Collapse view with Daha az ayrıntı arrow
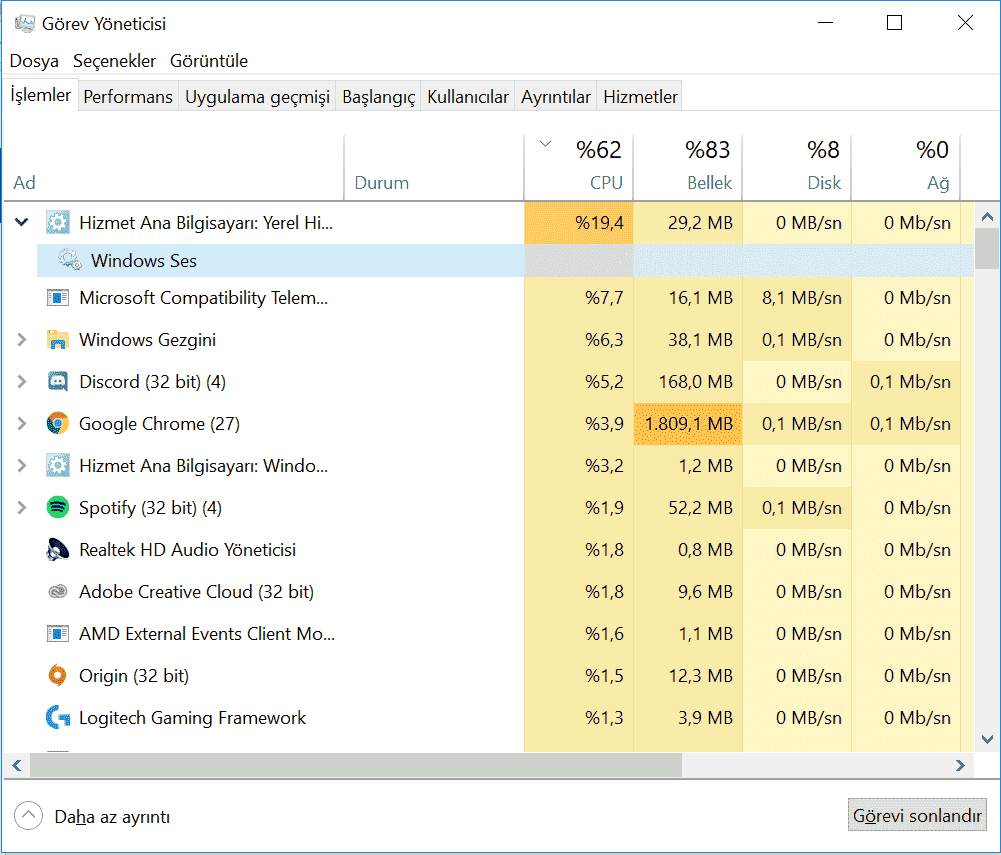This screenshot has width=1001, height=855. [x=28, y=815]
